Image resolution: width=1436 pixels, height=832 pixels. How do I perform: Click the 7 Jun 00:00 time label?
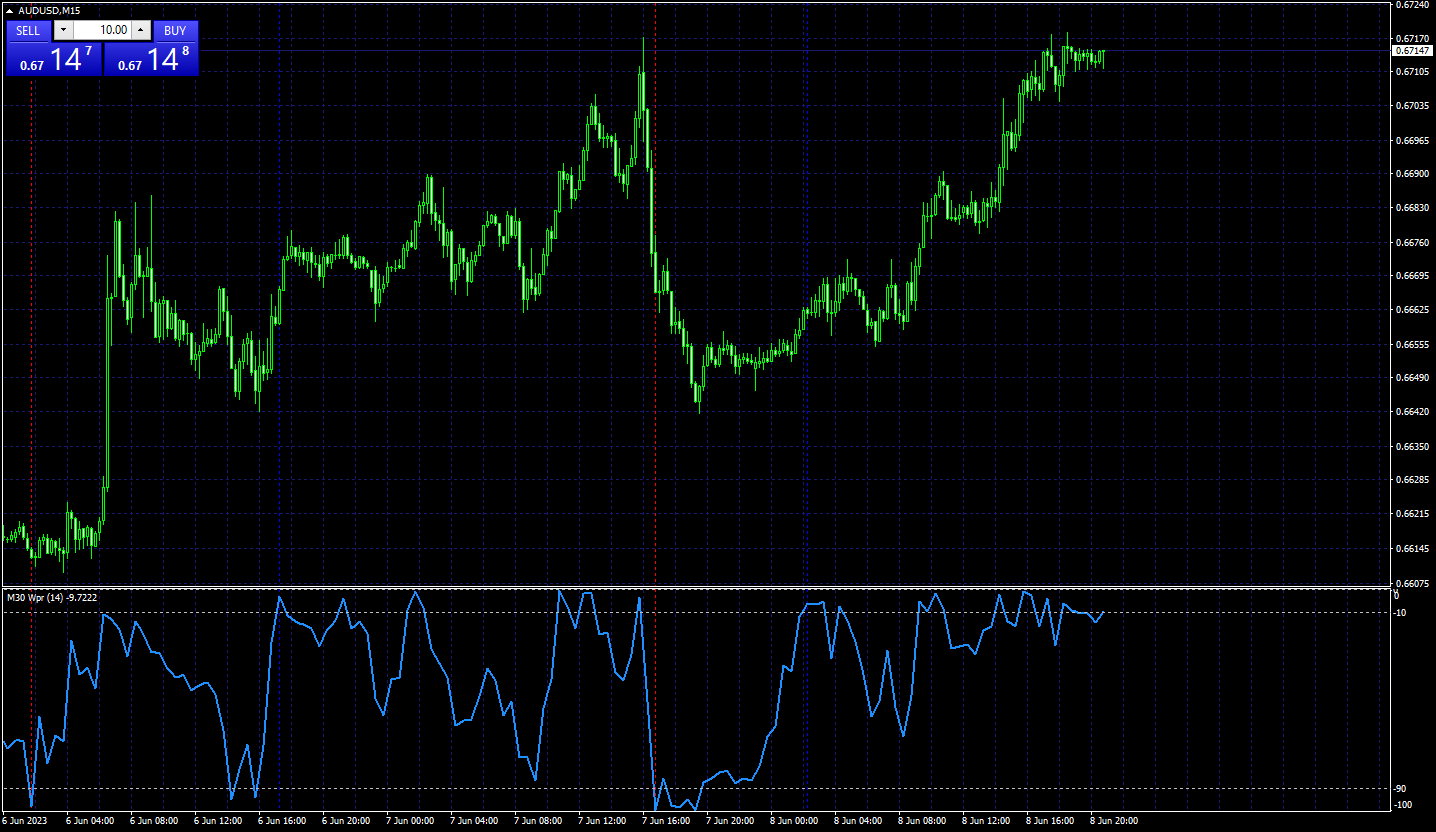410,821
